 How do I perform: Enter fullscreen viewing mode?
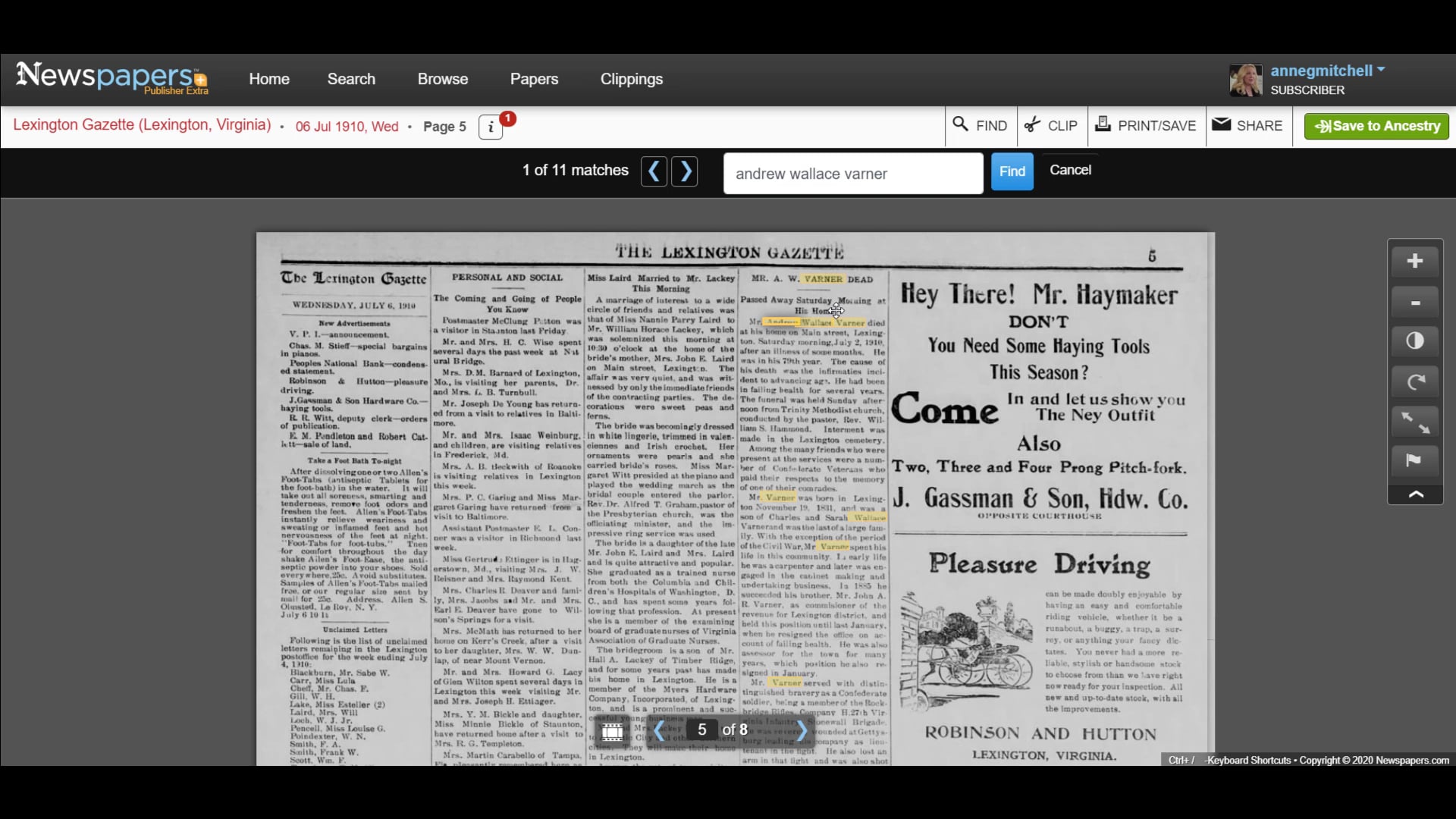click(1415, 422)
